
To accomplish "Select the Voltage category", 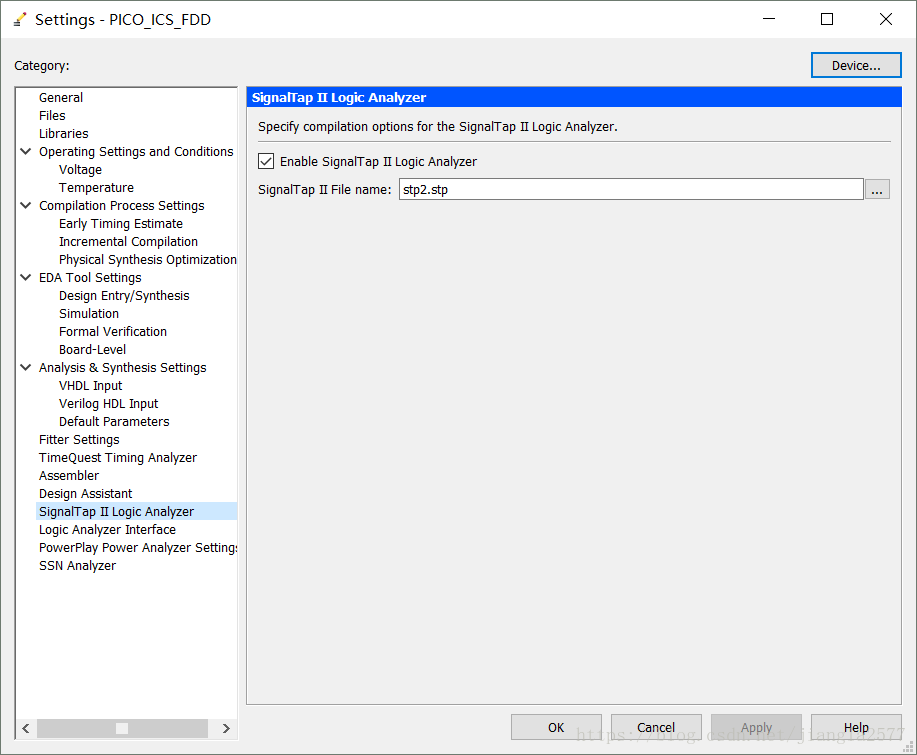I will click(80, 170).
